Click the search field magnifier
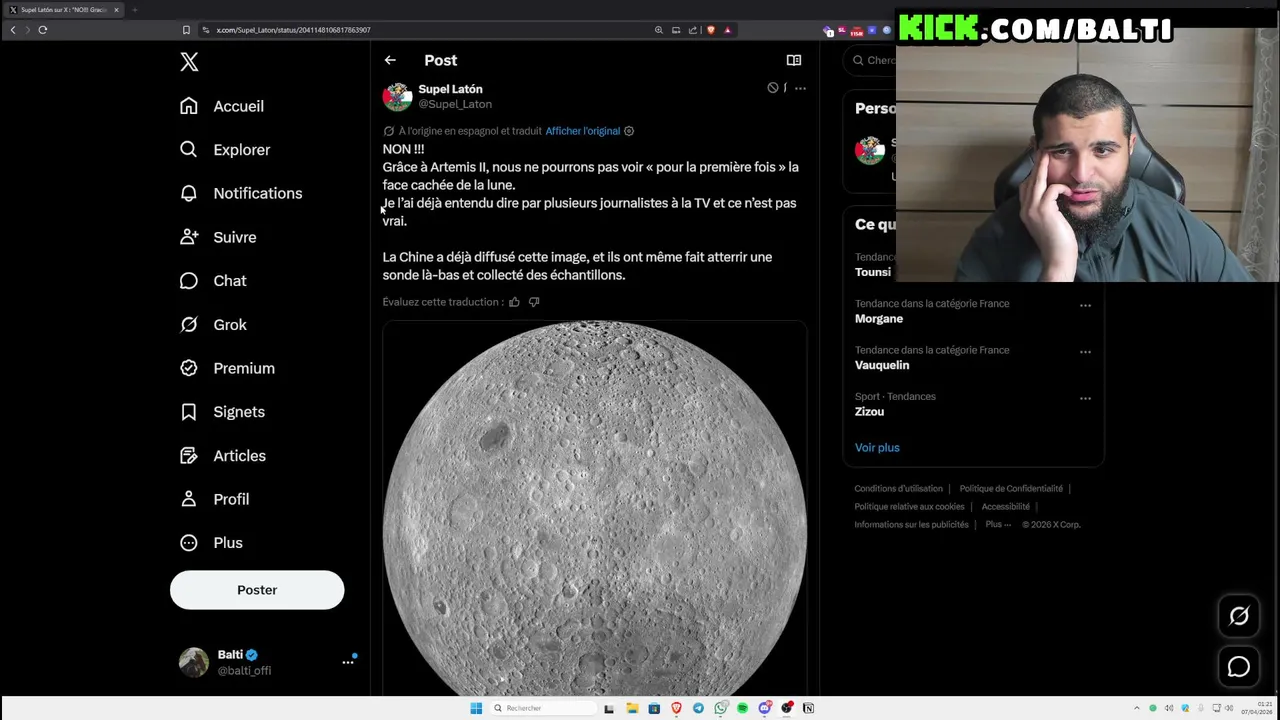This screenshot has height=720, width=1280. [858, 60]
